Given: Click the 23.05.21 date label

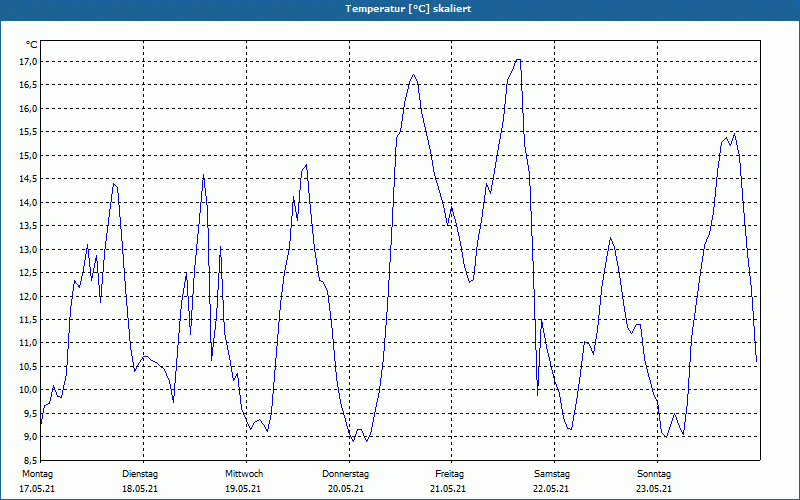Looking at the screenshot, I should [x=654, y=489].
